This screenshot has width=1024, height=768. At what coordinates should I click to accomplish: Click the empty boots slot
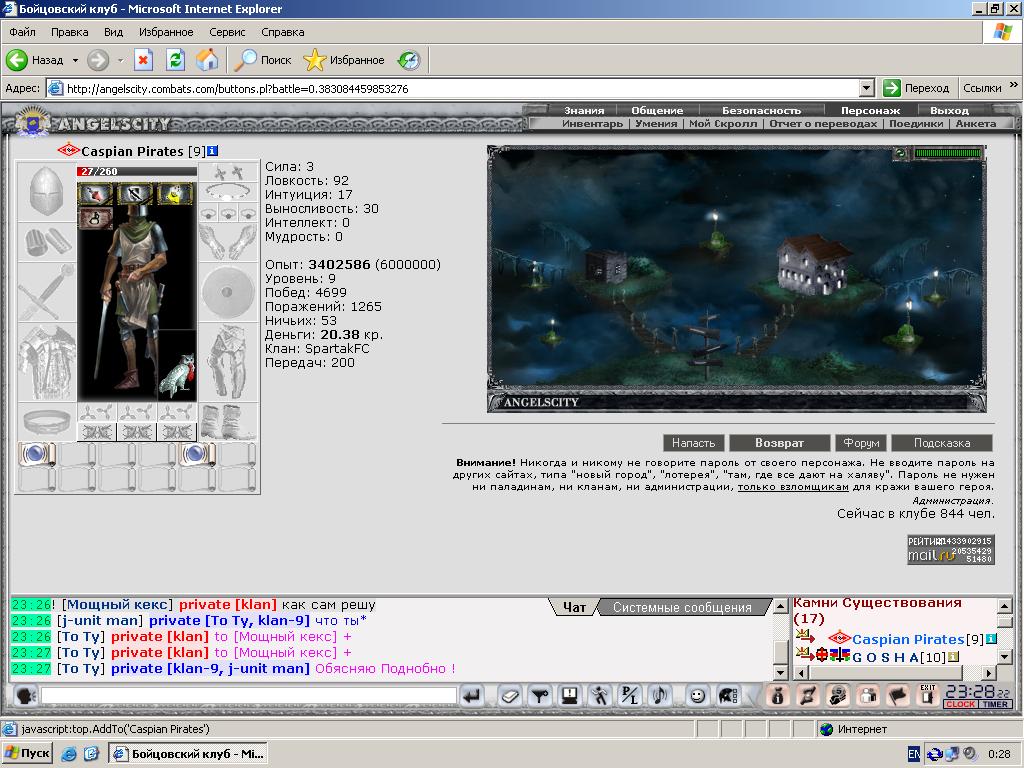tap(228, 422)
